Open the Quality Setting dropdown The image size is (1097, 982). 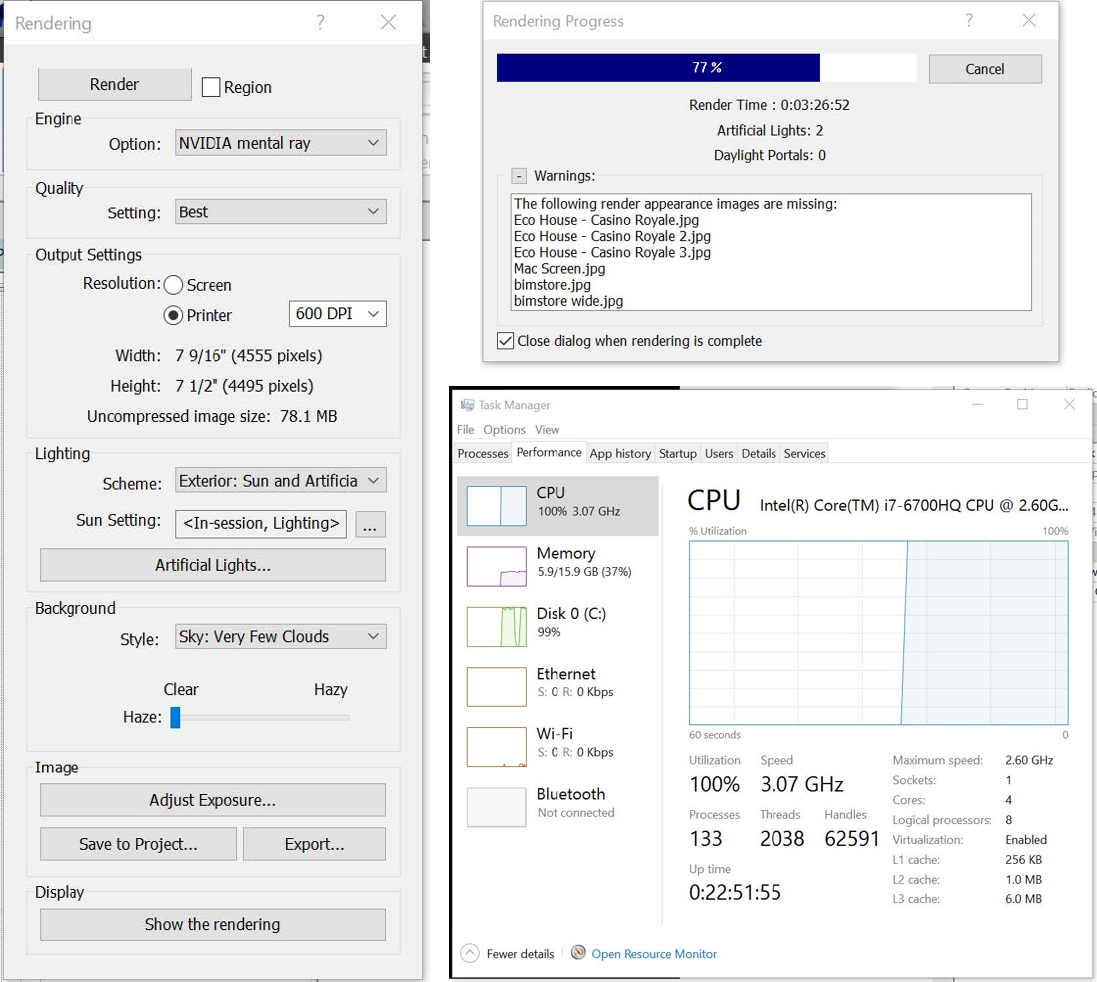tap(280, 212)
